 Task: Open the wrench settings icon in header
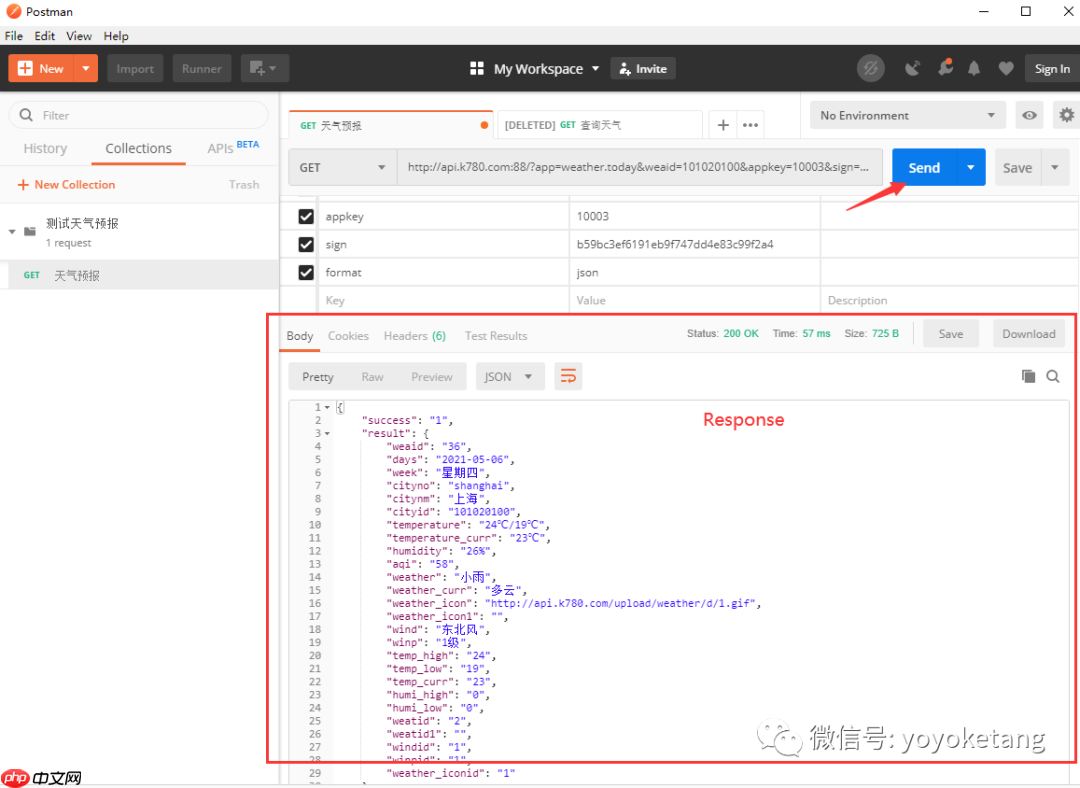pyautogui.click(x=946, y=68)
